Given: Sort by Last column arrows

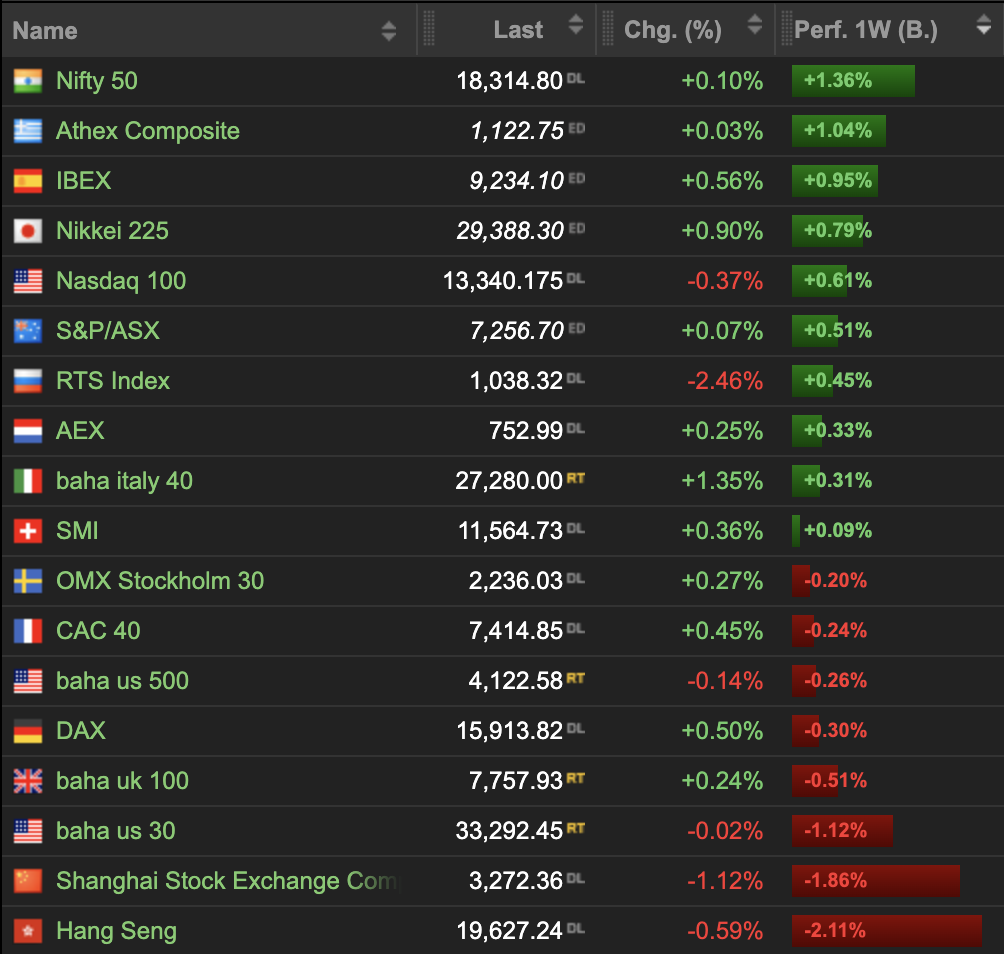Looking at the screenshot, I should (576, 24).
